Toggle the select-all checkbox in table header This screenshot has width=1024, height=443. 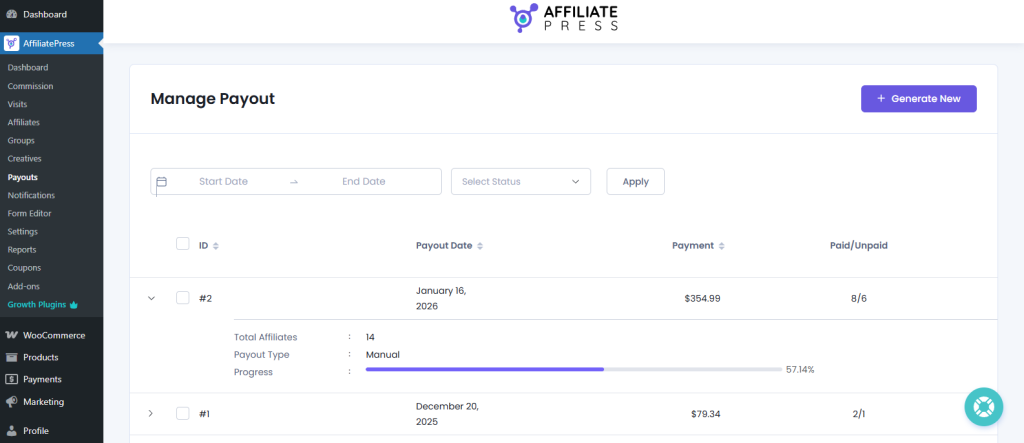pyautogui.click(x=183, y=244)
